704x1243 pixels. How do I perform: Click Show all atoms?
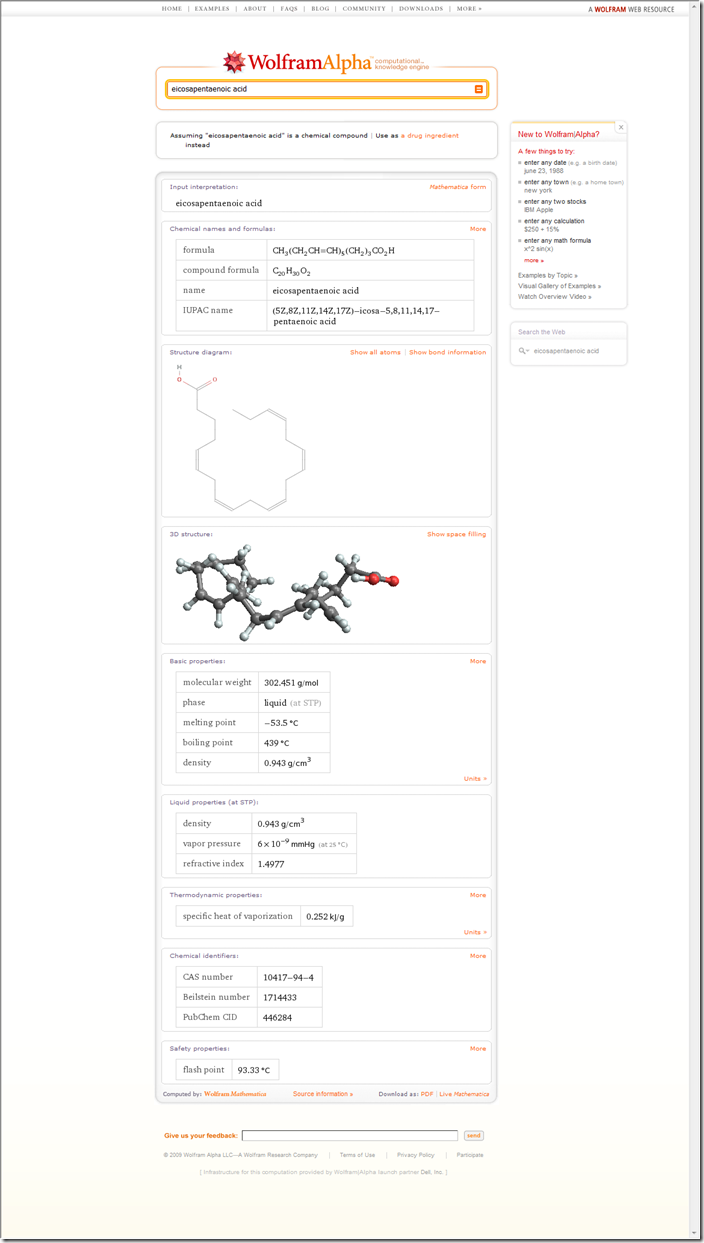coord(375,352)
